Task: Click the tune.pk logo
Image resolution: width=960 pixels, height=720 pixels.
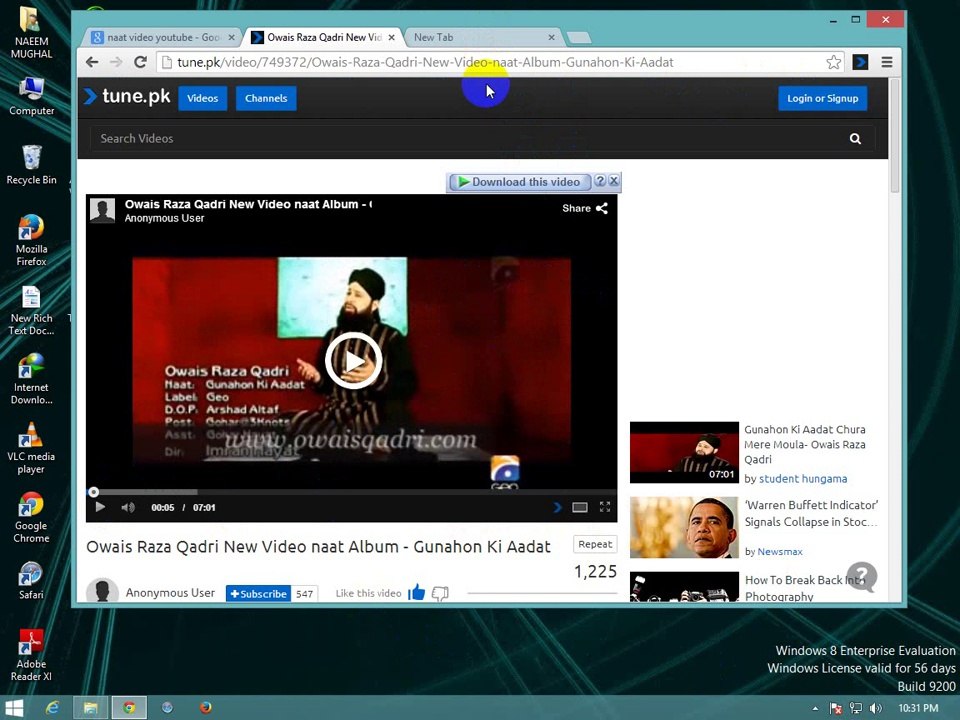Action: point(127,97)
